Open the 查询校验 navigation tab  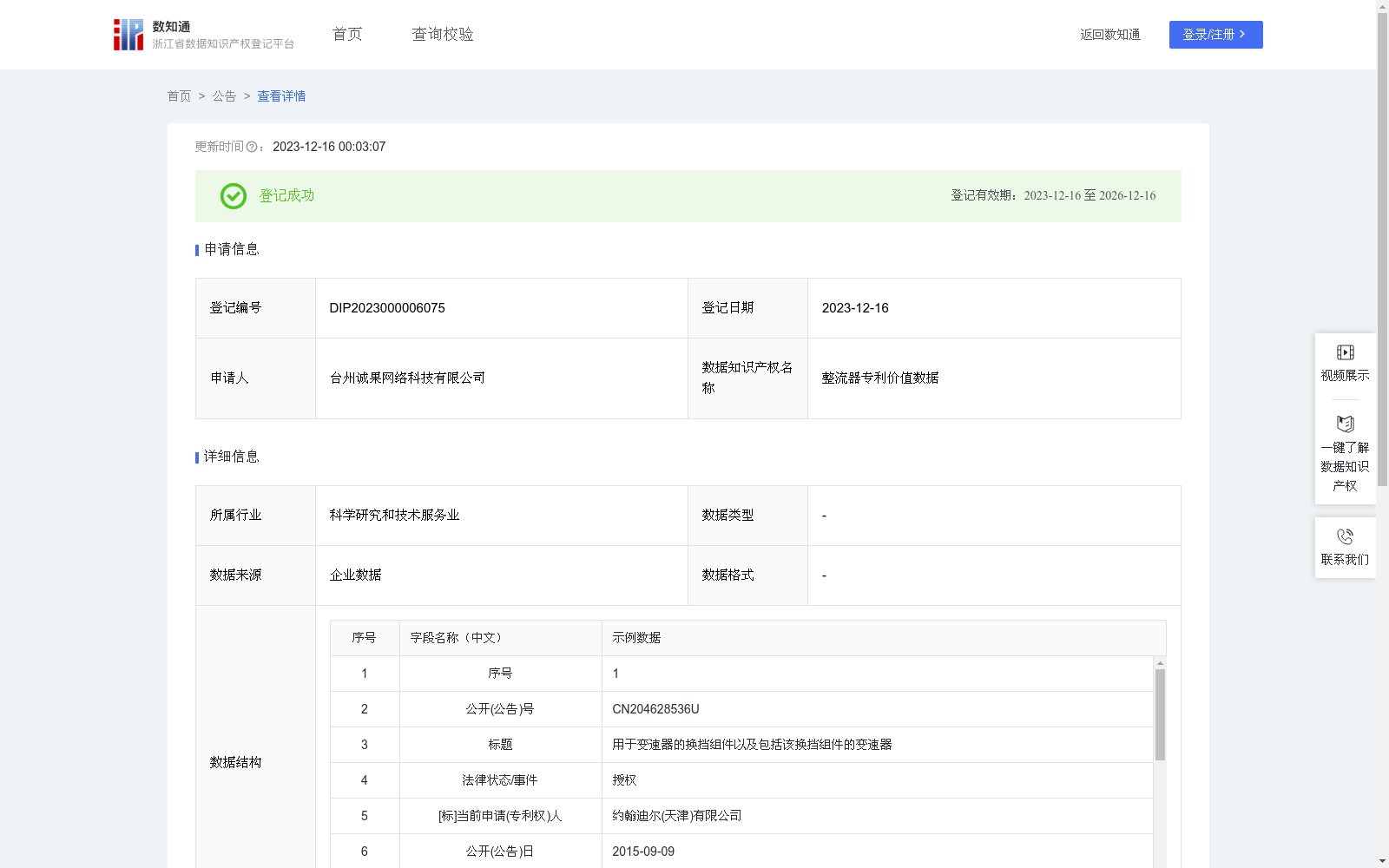443,34
